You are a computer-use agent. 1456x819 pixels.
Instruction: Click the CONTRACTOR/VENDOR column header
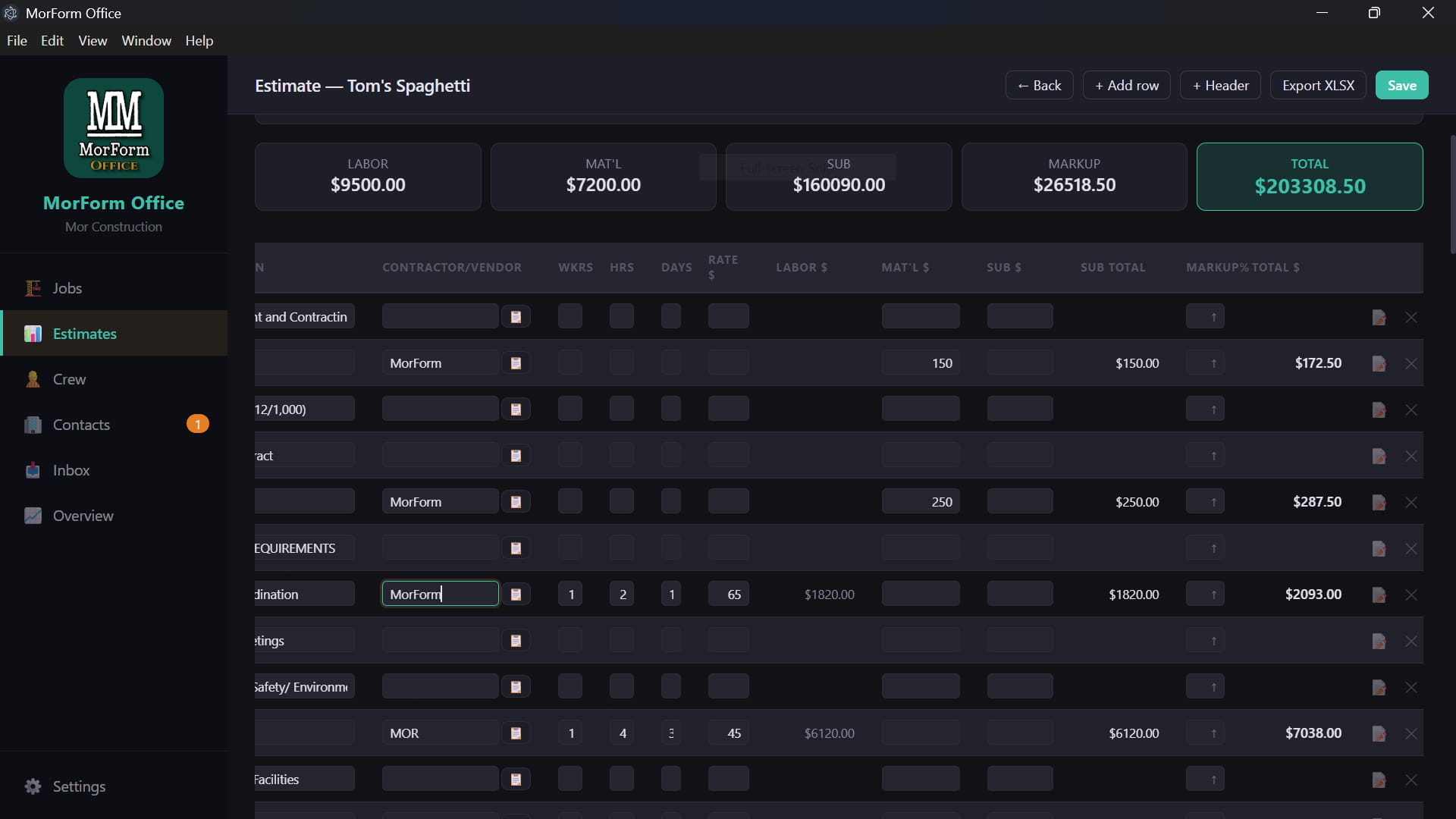click(452, 268)
